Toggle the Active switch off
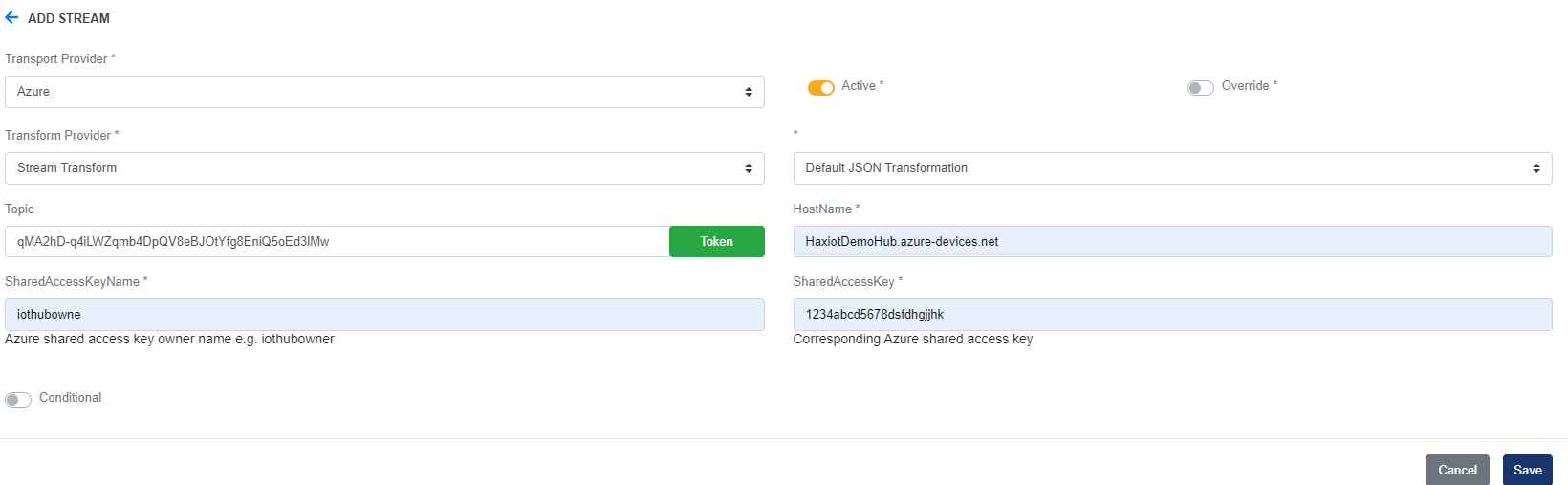The height and width of the screenshot is (485, 1568). pyautogui.click(x=821, y=87)
